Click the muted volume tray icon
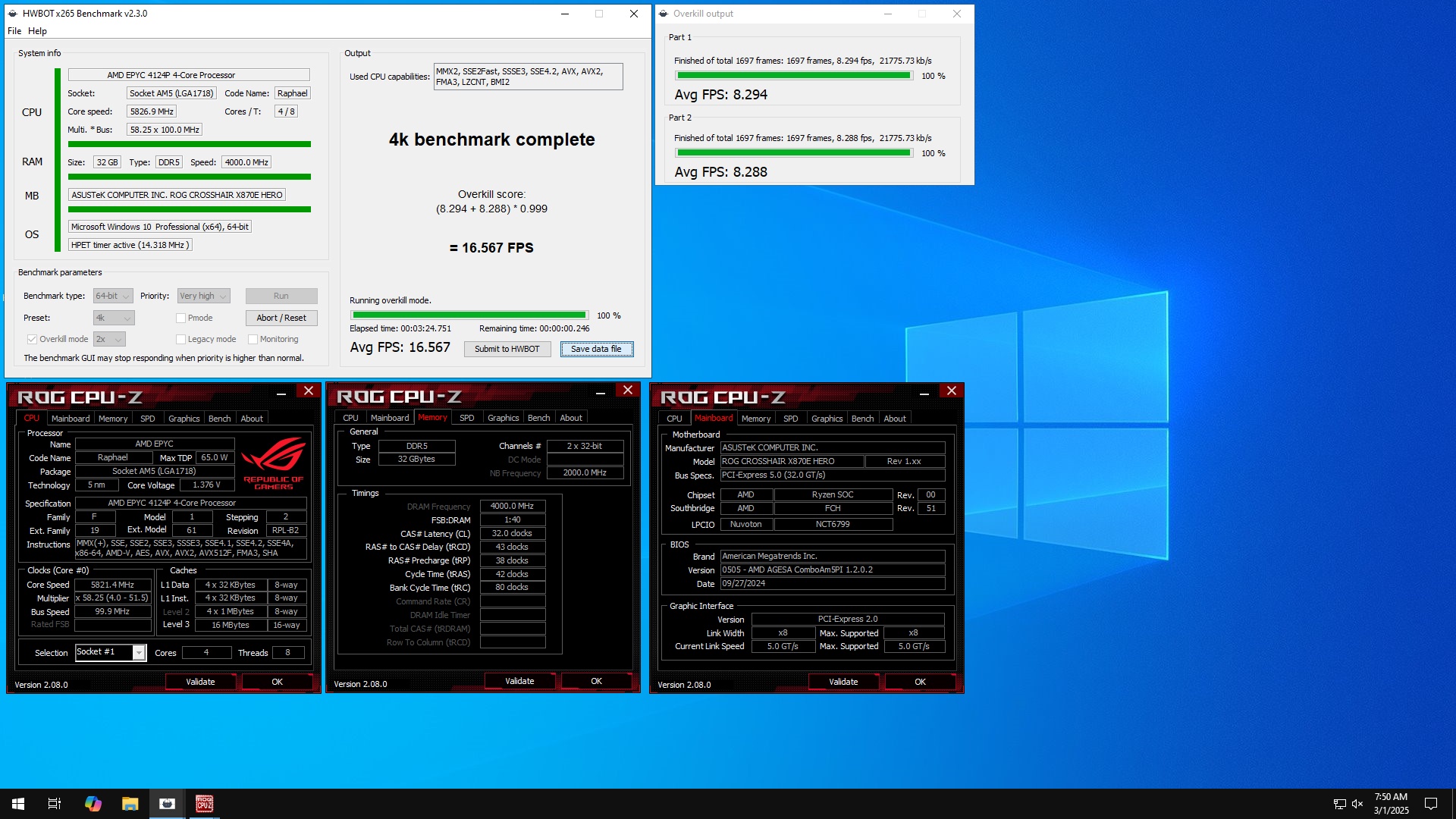The width and height of the screenshot is (1456, 819). [x=1357, y=804]
